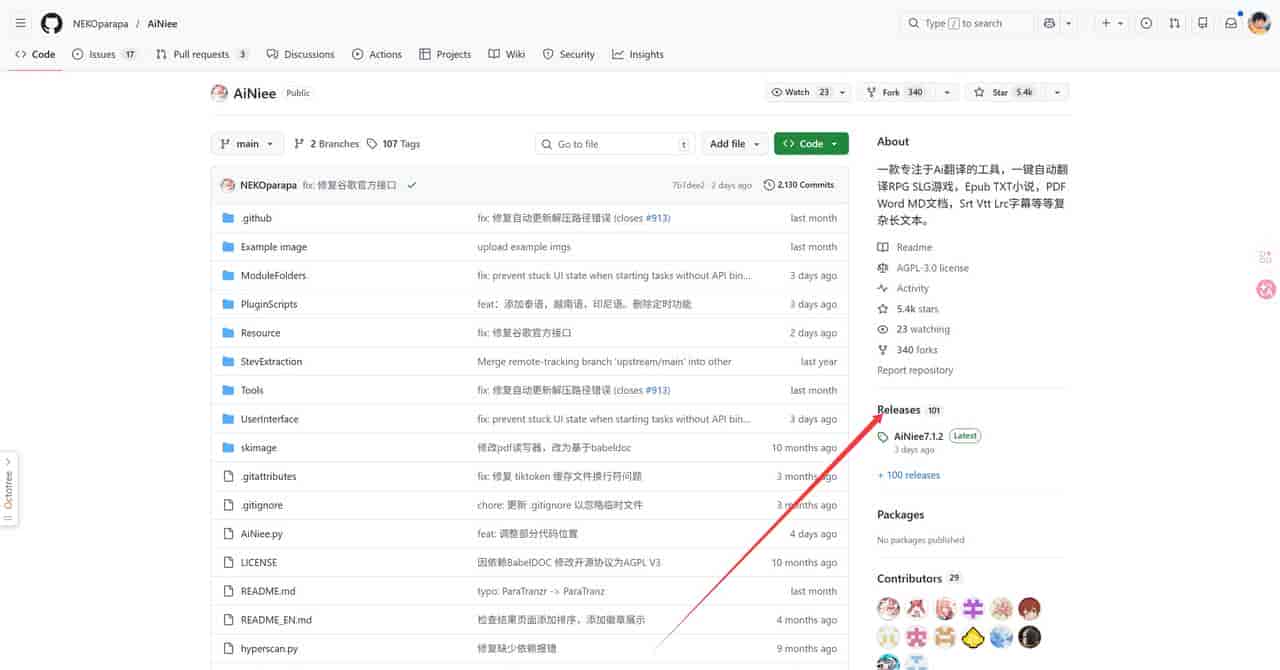Screen dimensions: 1280x670
Task: Open the LICENSE file
Action: click(x=259, y=563)
